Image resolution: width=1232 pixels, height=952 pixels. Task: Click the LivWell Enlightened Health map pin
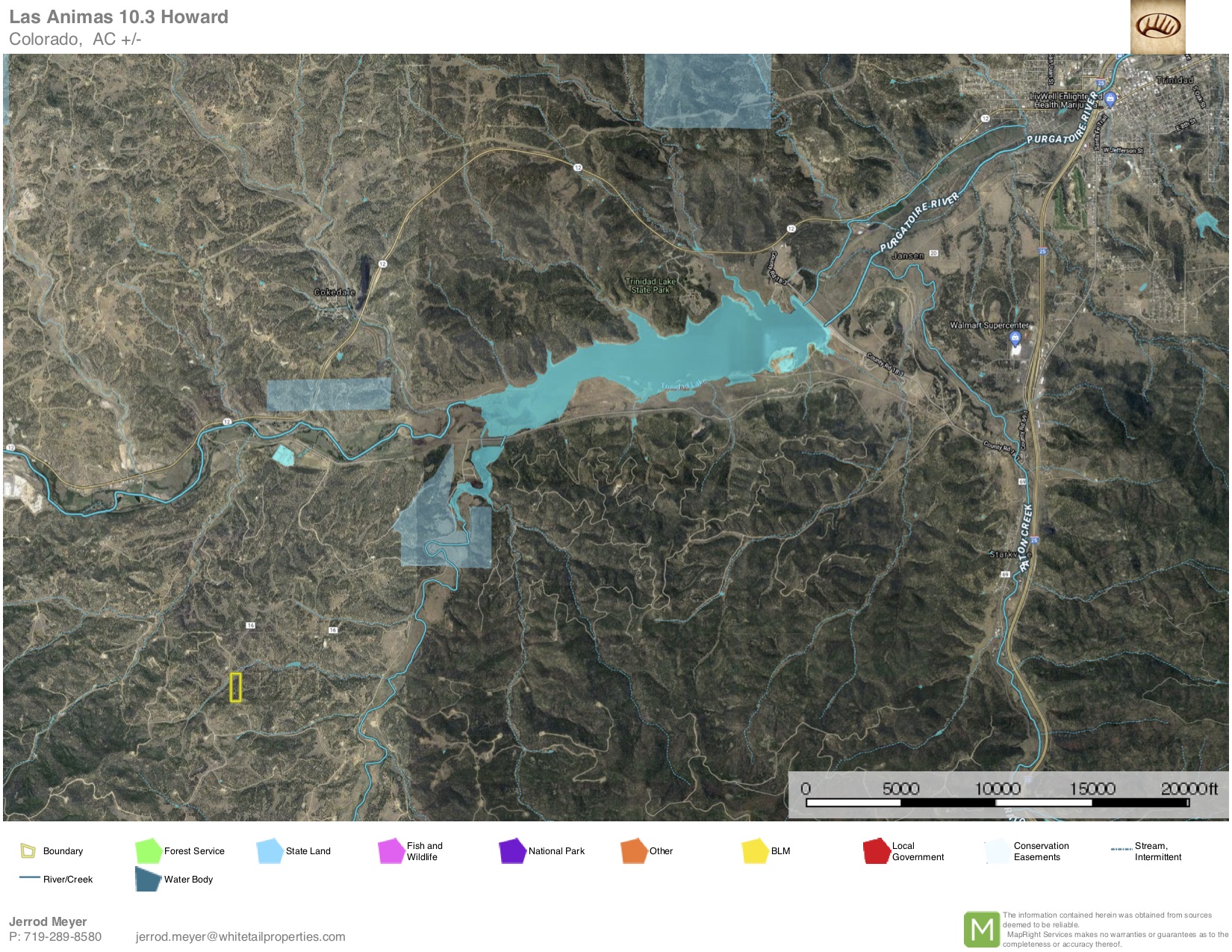(1110, 99)
